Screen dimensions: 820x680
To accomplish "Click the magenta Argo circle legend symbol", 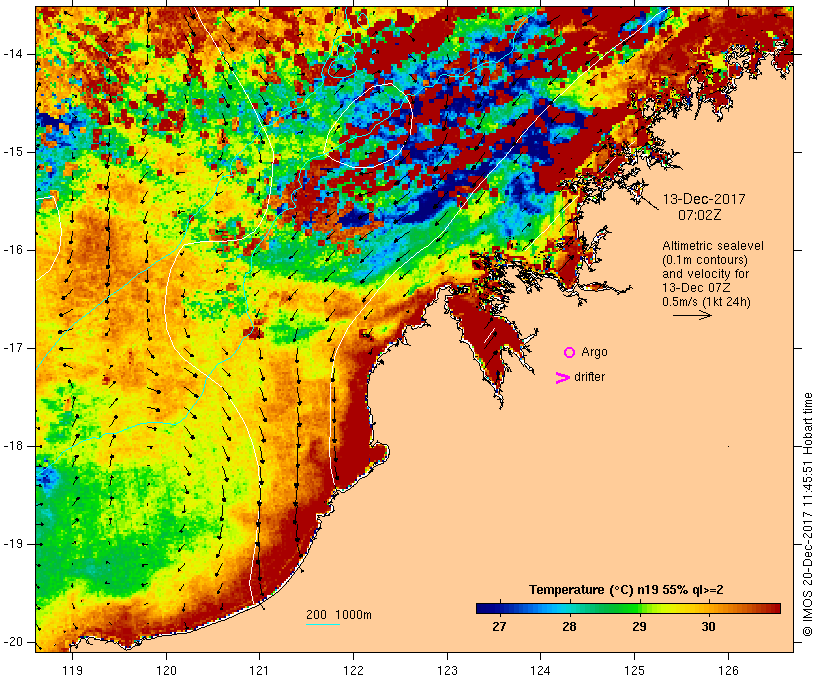I will coord(570,353).
